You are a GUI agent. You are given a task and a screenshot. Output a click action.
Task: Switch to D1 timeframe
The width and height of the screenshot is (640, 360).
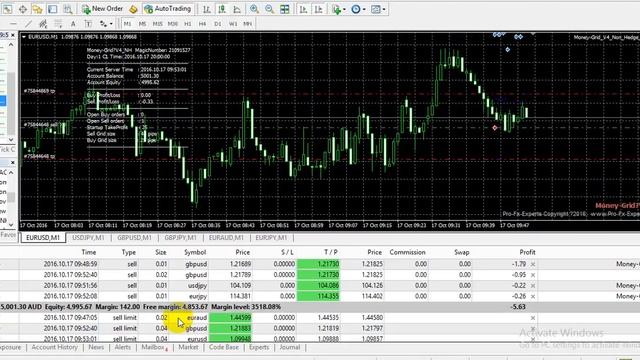click(218, 24)
